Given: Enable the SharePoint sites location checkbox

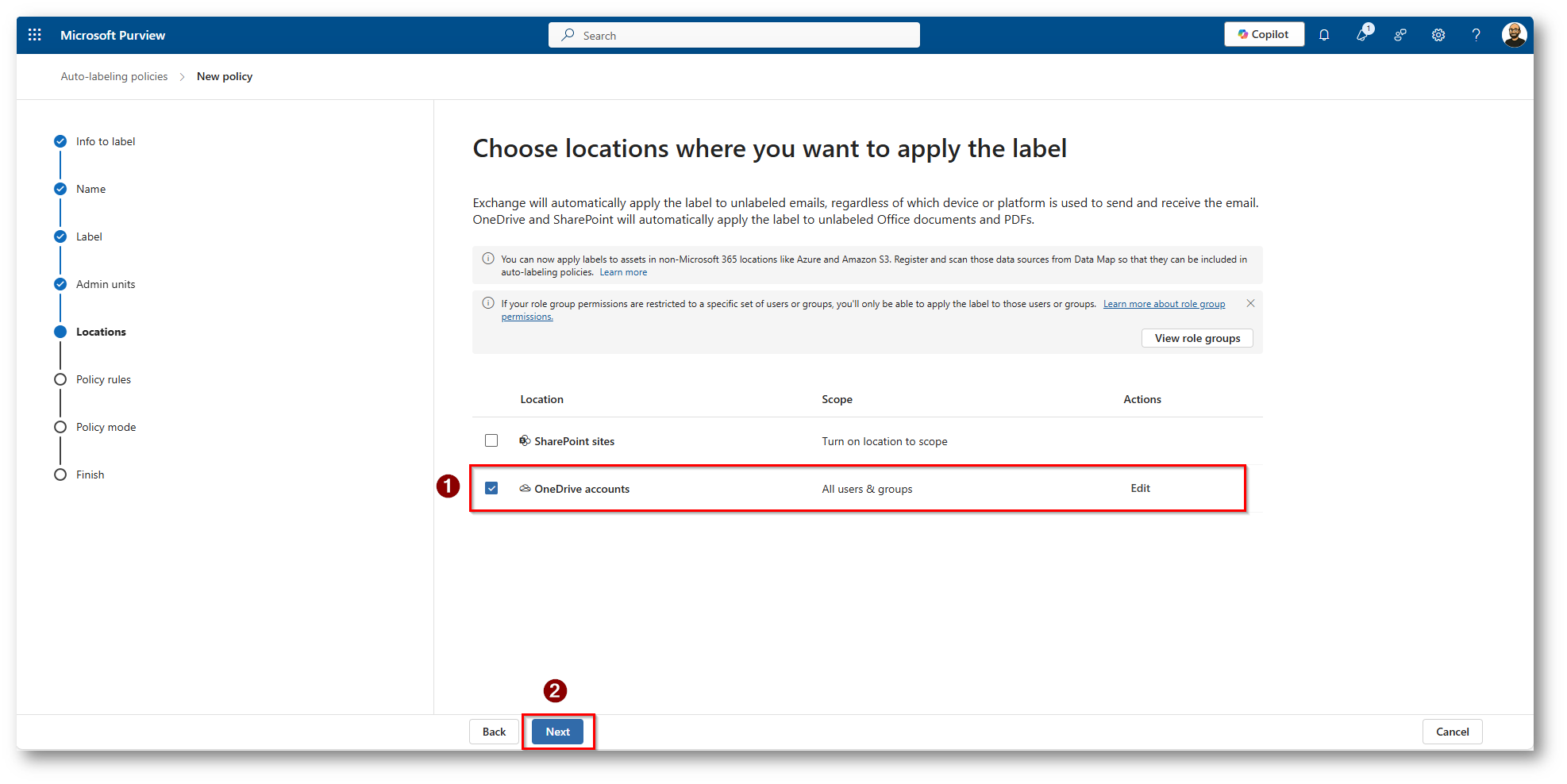Looking at the screenshot, I should click(491, 440).
